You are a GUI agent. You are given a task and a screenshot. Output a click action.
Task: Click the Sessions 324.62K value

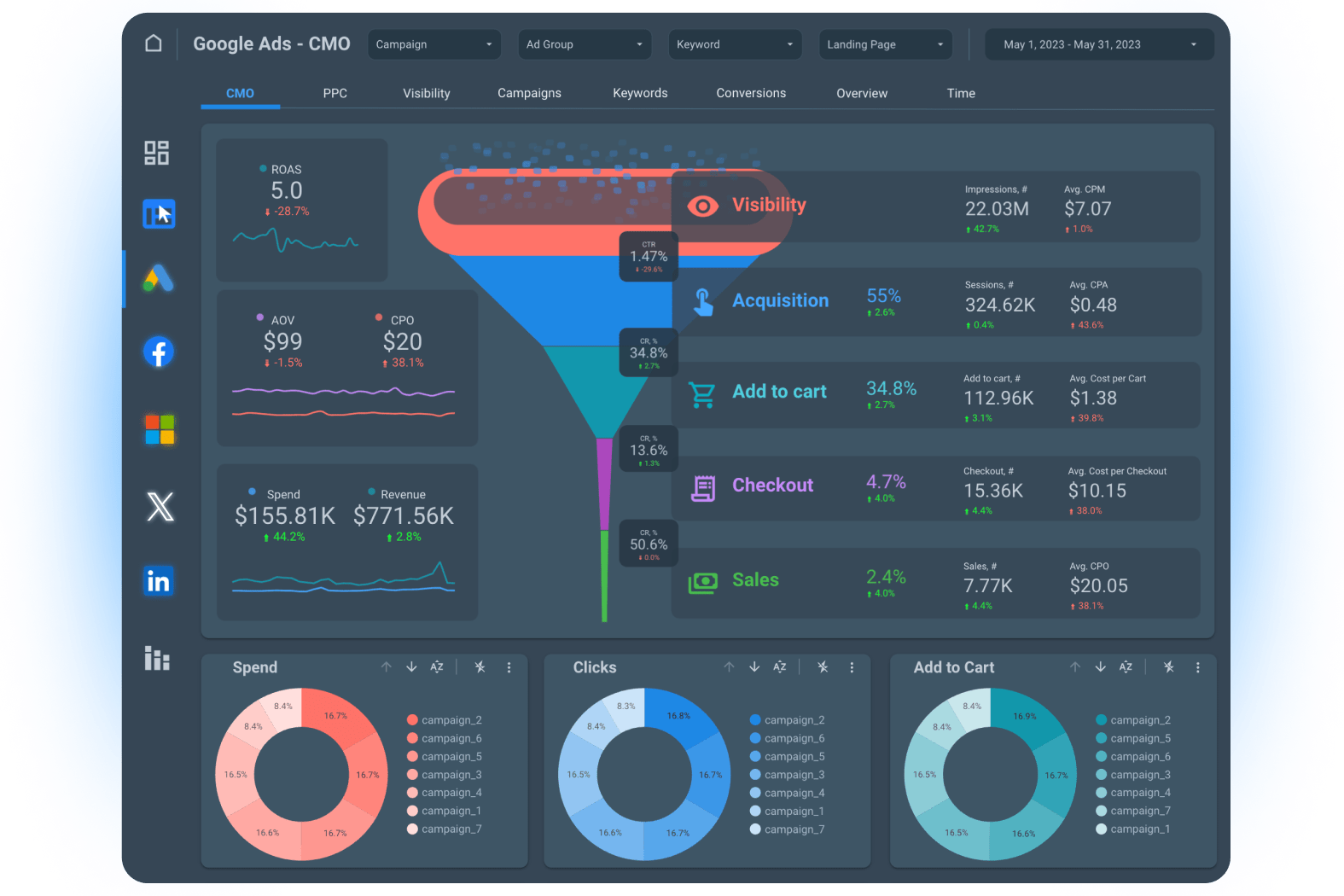pyautogui.click(x=1000, y=305)
